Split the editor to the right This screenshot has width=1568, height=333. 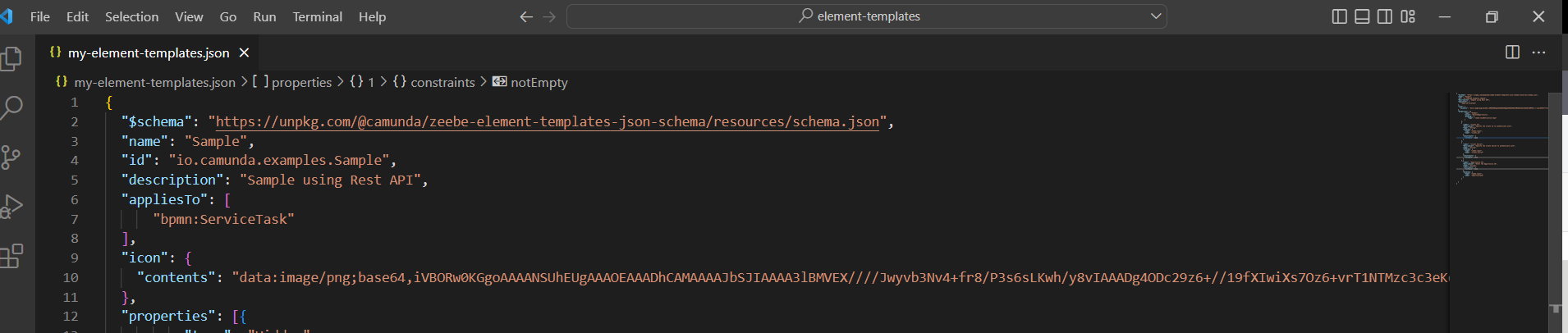pos(1512,52)
